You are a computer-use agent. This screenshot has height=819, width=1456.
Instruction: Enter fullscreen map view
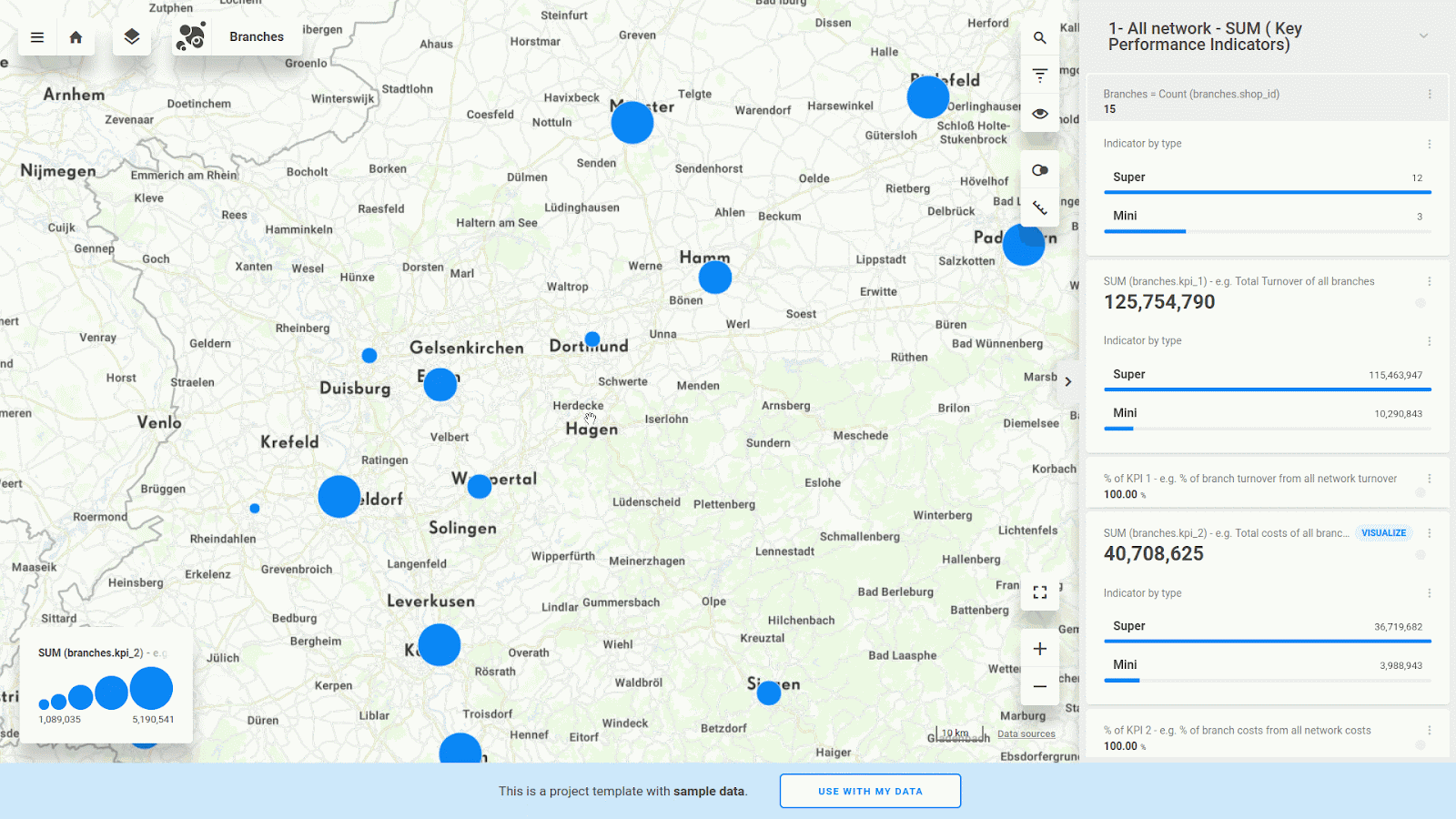[x=1040, y=592]
